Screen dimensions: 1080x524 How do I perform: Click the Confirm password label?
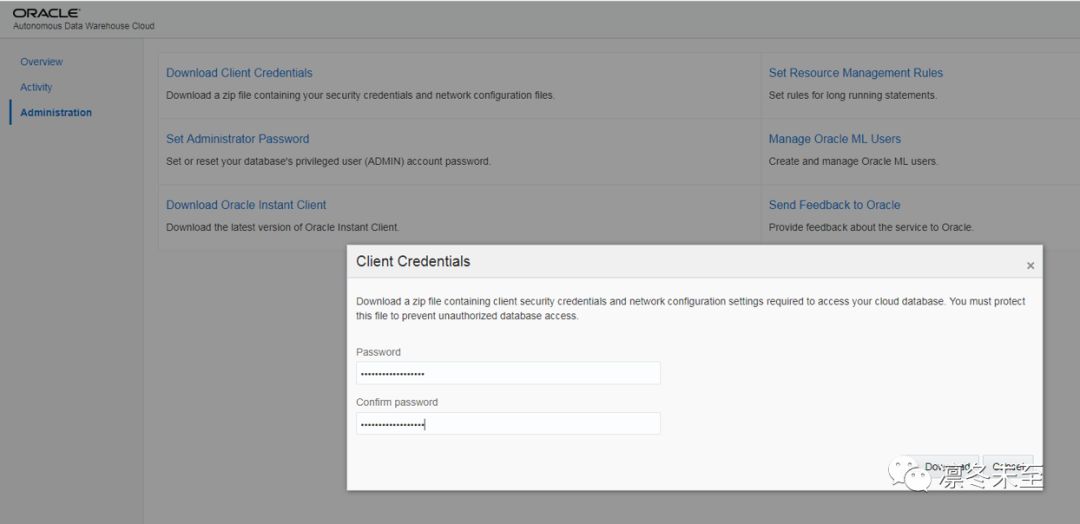pyautogui.click(x=397, y=402)
